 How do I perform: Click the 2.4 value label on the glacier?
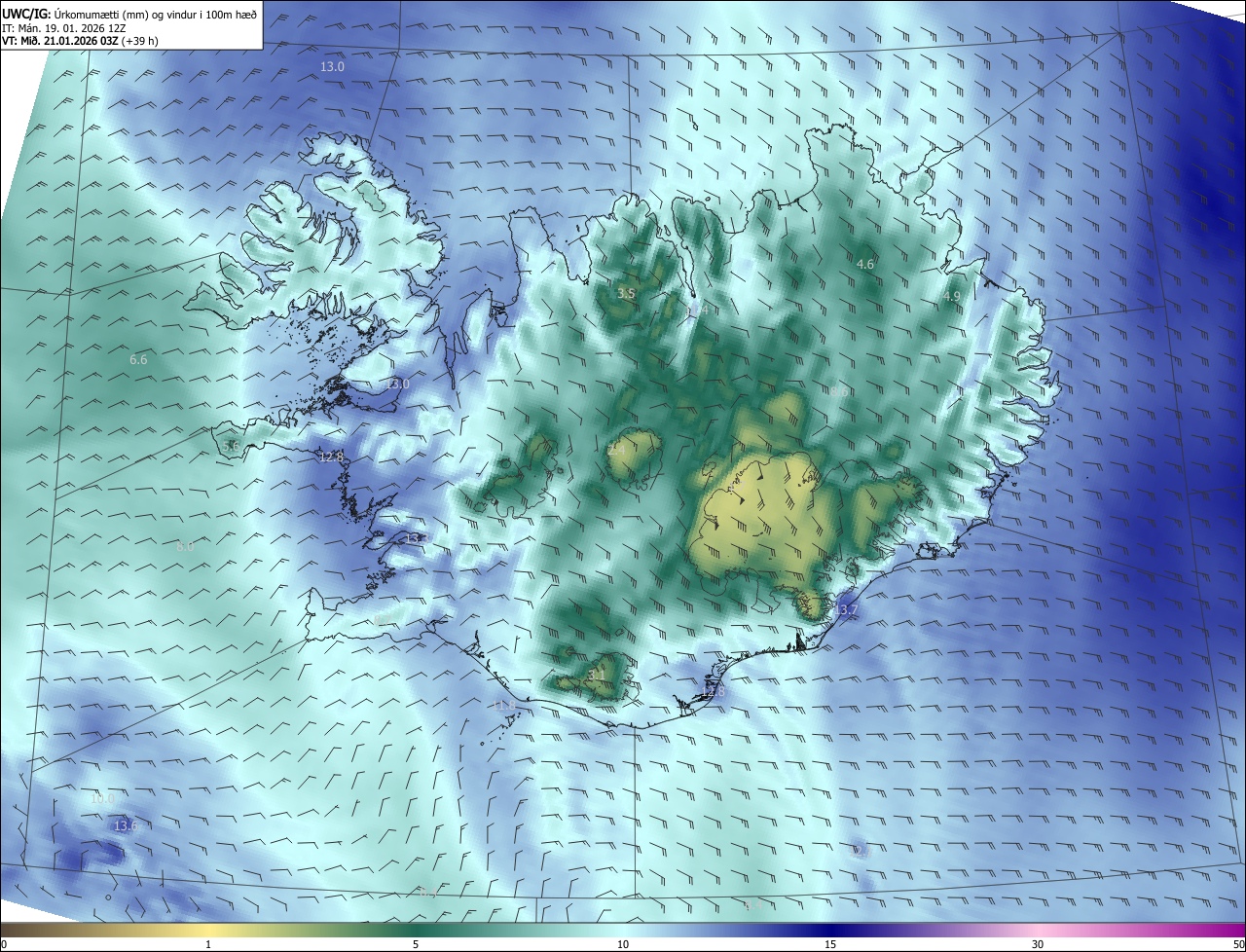click(616, 450)
